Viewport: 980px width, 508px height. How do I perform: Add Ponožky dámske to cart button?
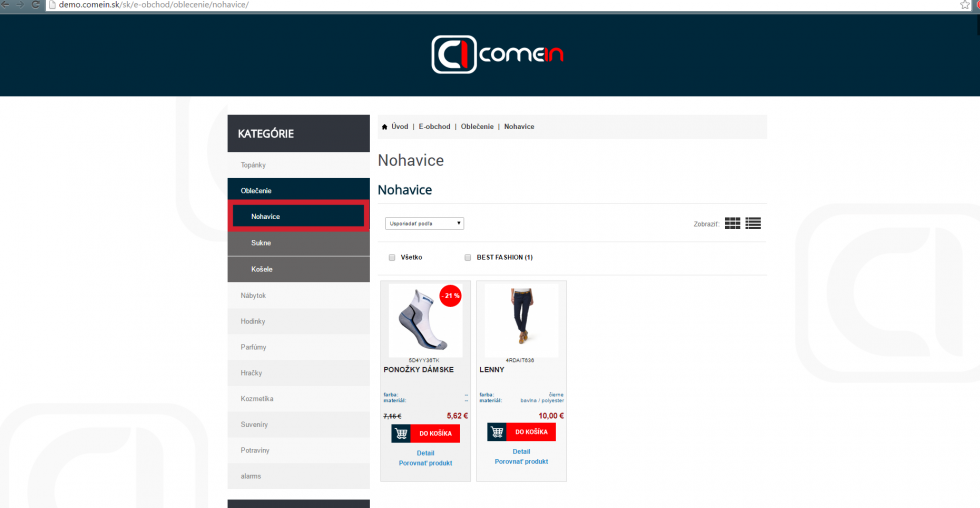(x=426, y=433)
